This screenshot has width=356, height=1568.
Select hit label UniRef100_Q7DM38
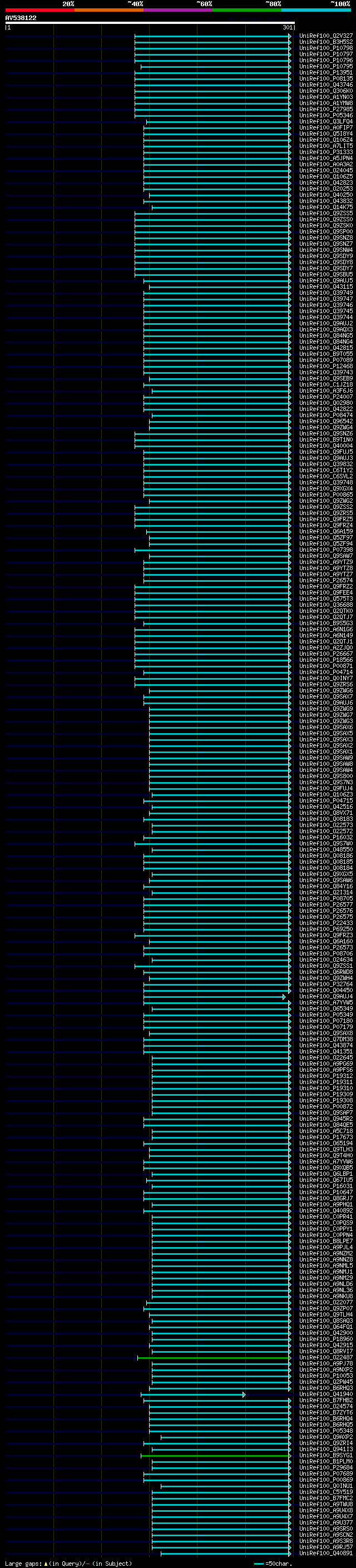[326, 1039]
